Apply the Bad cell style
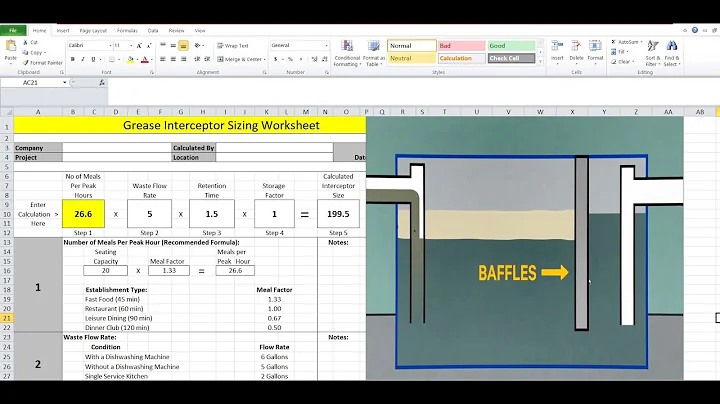The width and height of the screenshot is (720, 404). coord(461,46)
